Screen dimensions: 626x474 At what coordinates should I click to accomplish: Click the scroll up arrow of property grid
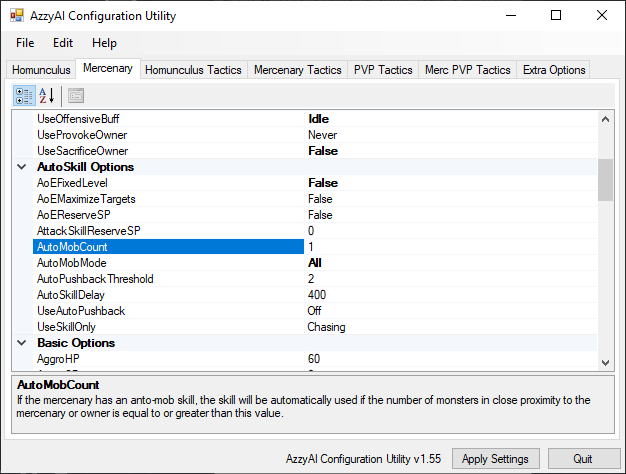point(605,119)
